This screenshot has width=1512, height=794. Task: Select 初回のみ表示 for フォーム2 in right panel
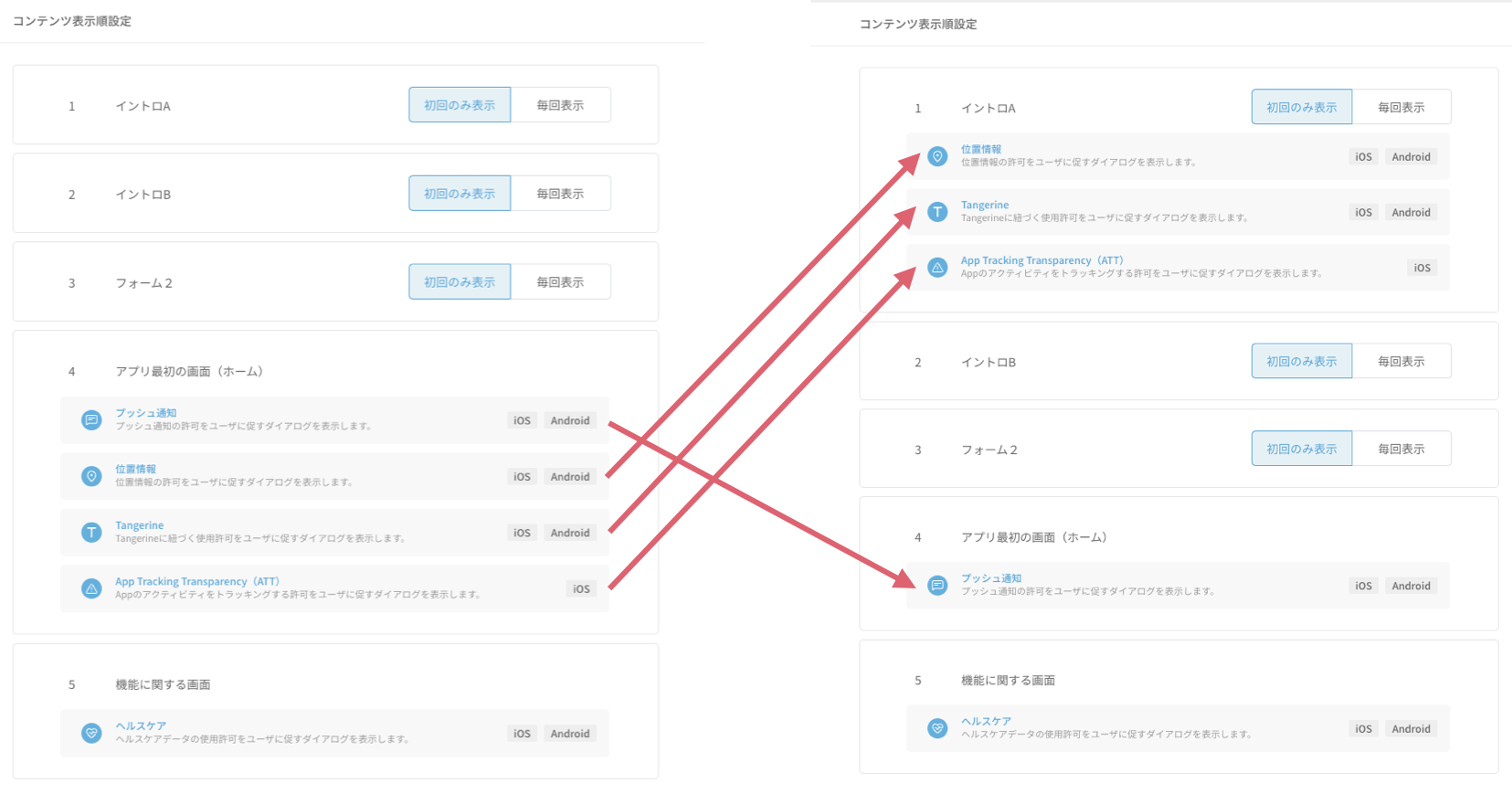click(x=1302, y=449)
